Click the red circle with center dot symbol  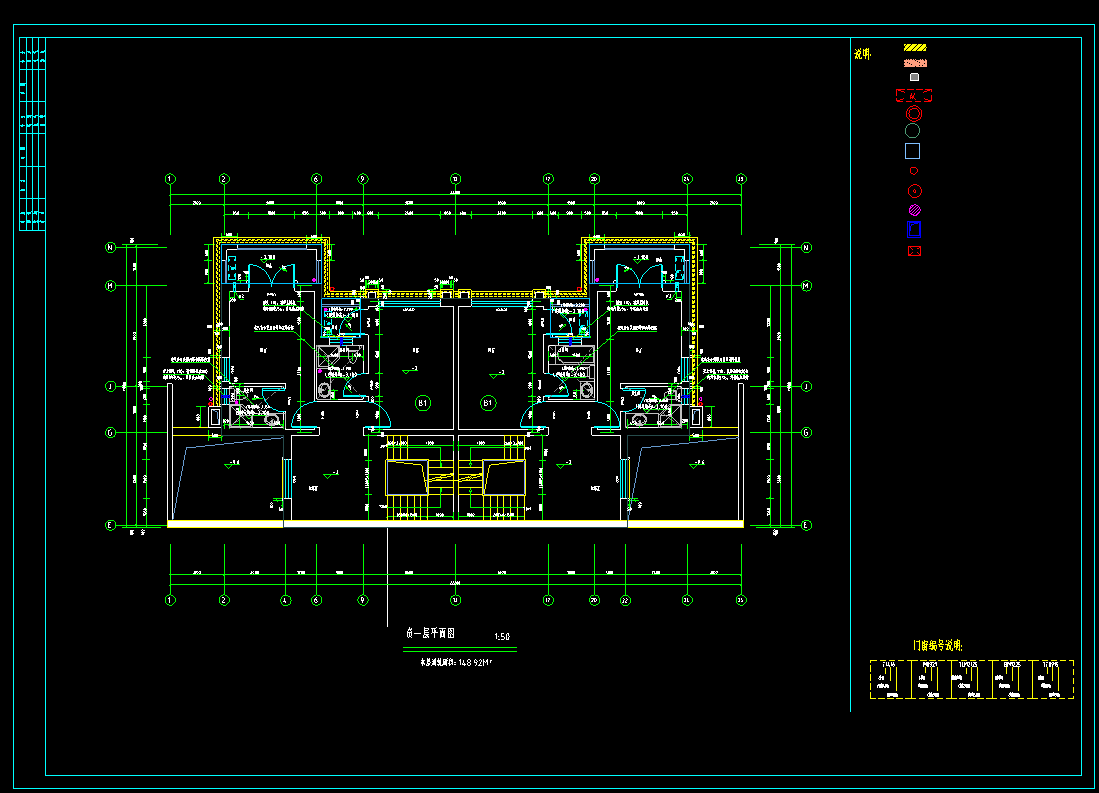pos(914,191)
